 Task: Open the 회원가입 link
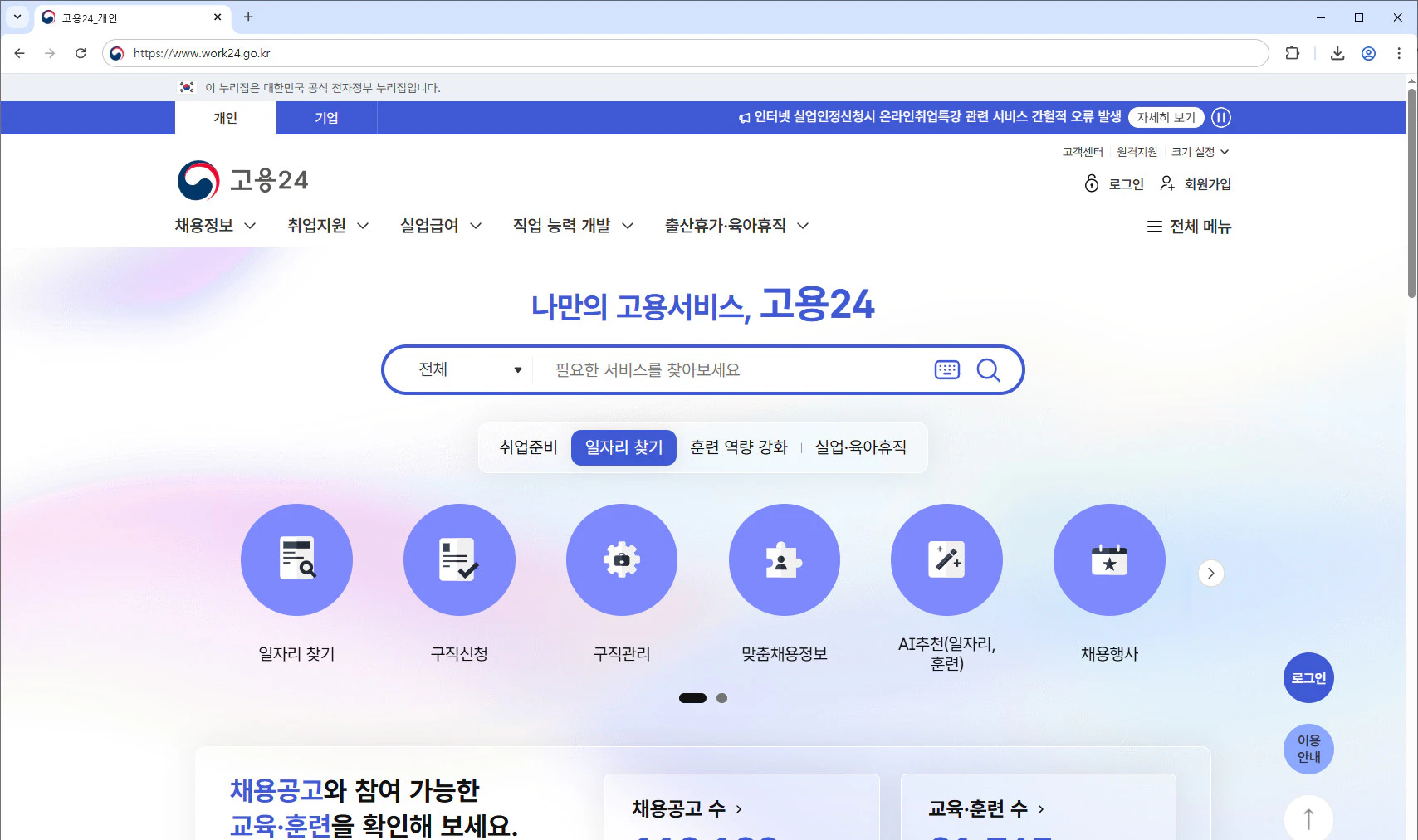[1196, 183]
